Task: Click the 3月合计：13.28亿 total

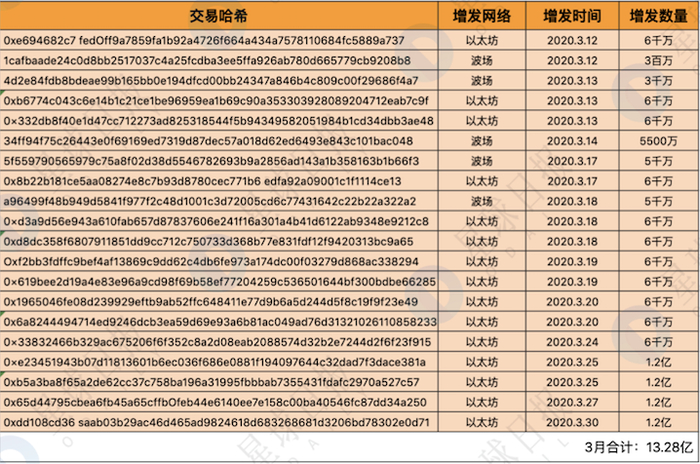Action: pyautogui.click(x=639, y=447)
